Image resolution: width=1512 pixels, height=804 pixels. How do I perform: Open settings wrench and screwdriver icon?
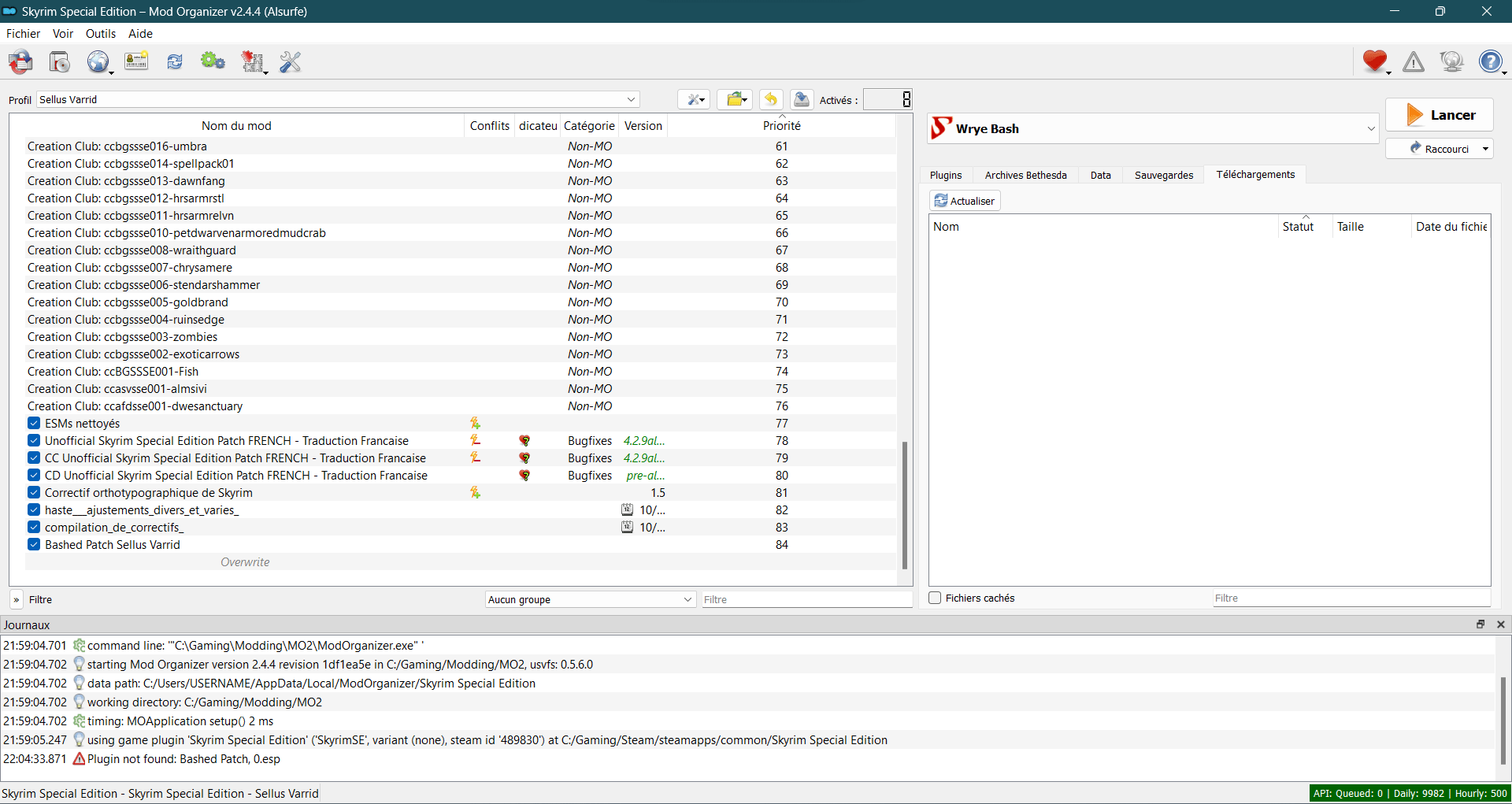[x=291, y=61]
